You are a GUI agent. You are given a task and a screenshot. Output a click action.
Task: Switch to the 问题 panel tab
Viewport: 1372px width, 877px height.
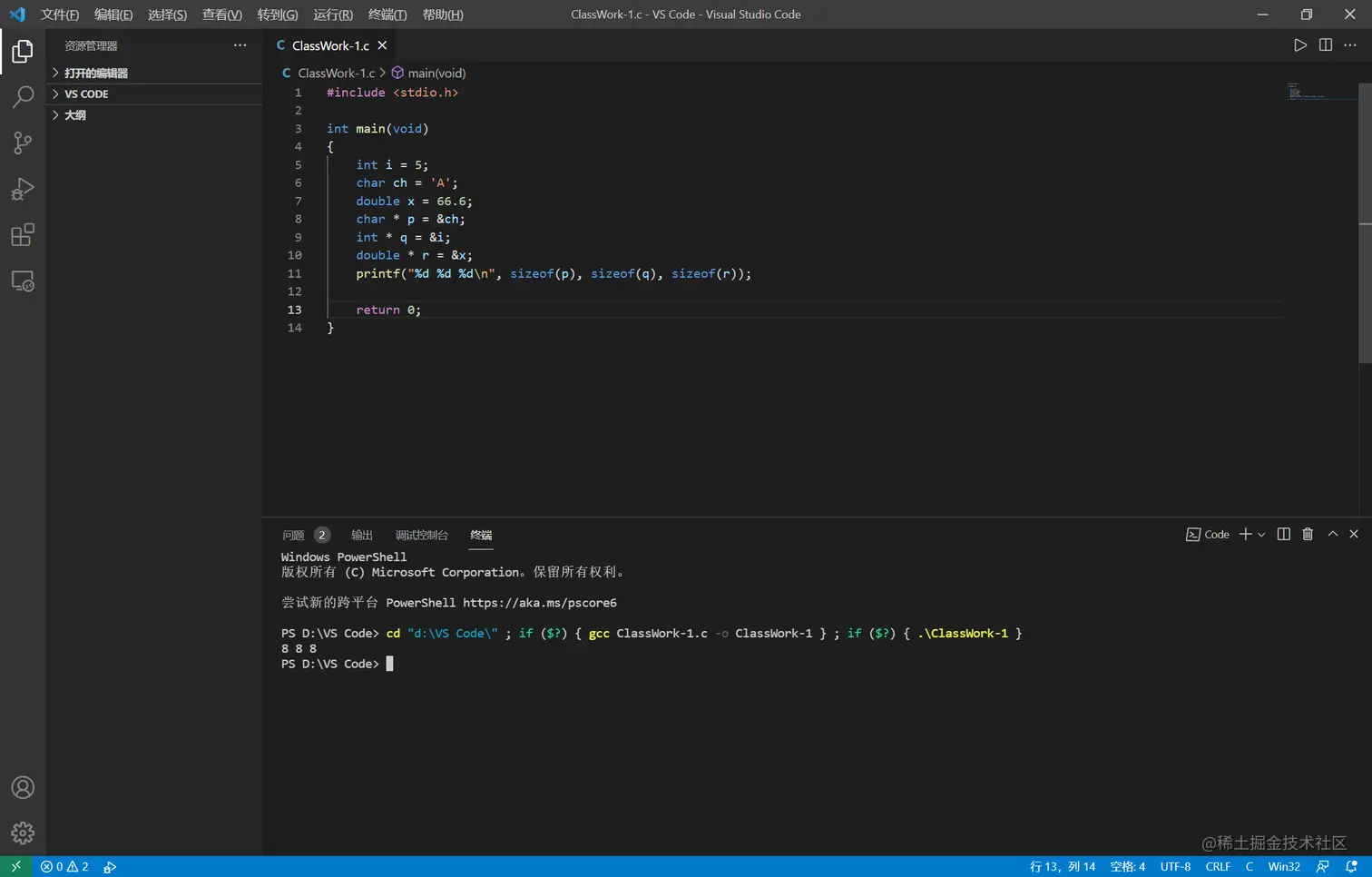tap(306, 535)
